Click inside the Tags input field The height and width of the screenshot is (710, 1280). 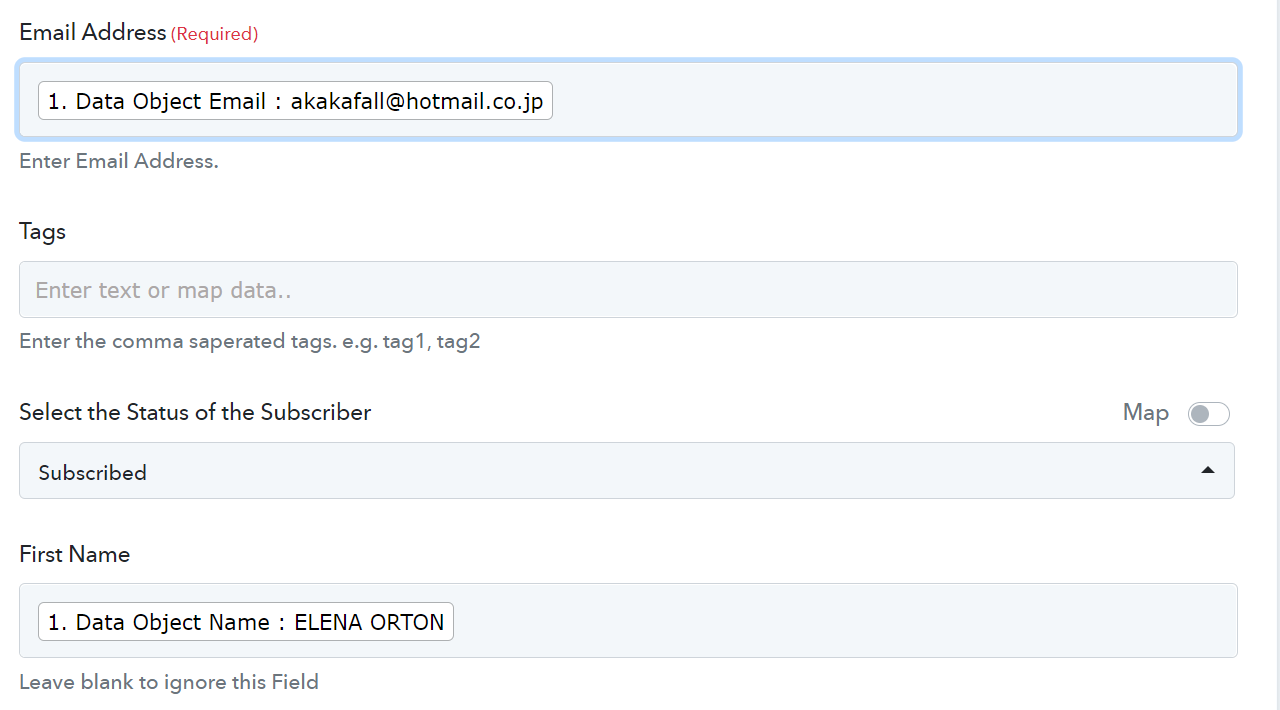point(628,290)
